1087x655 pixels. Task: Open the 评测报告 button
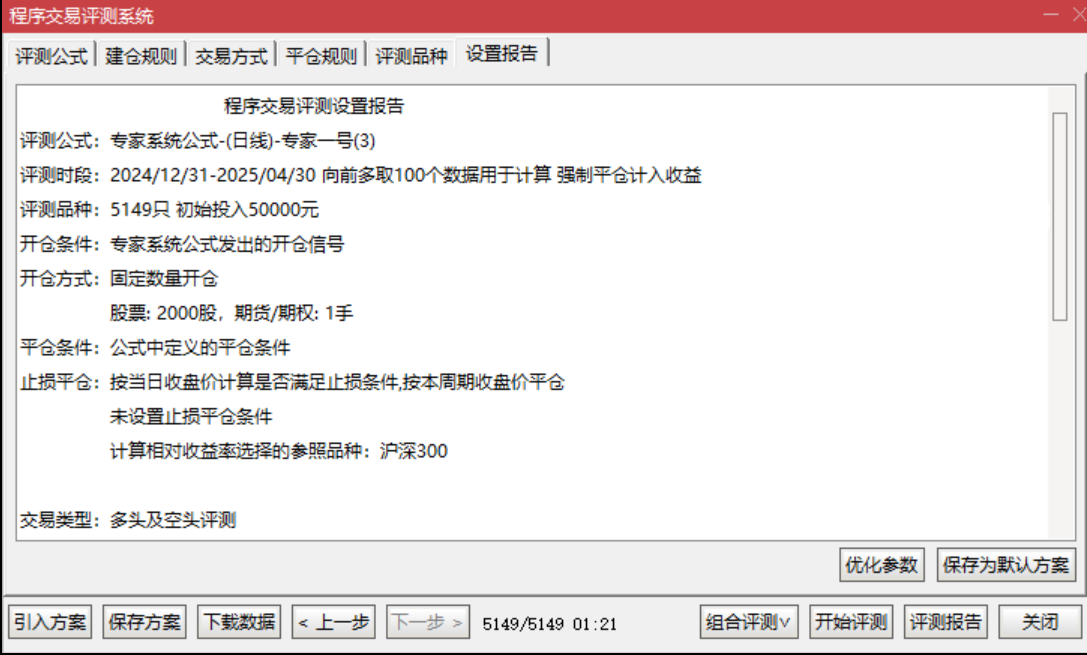coord(946,622)
